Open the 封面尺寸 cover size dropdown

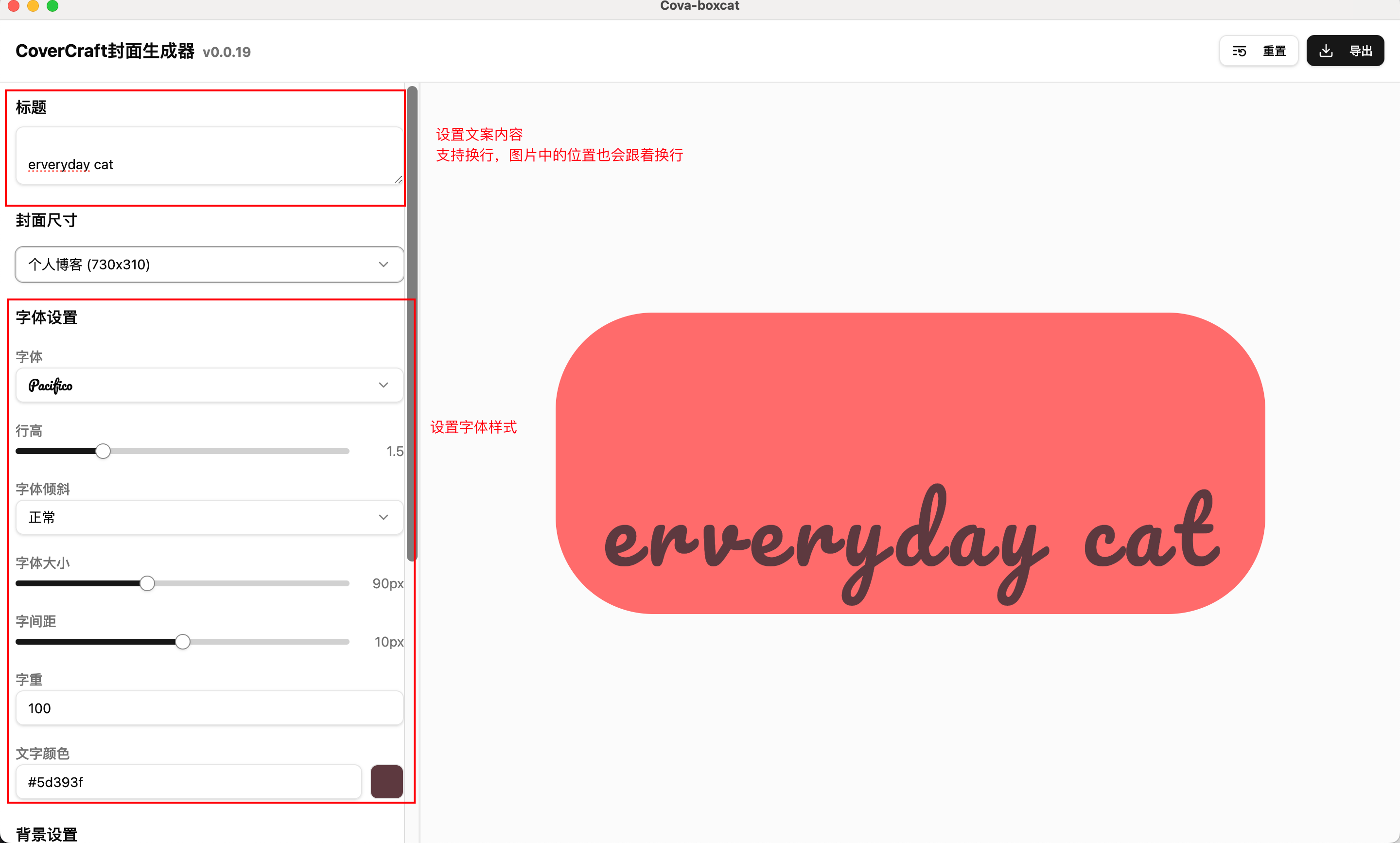209,264
